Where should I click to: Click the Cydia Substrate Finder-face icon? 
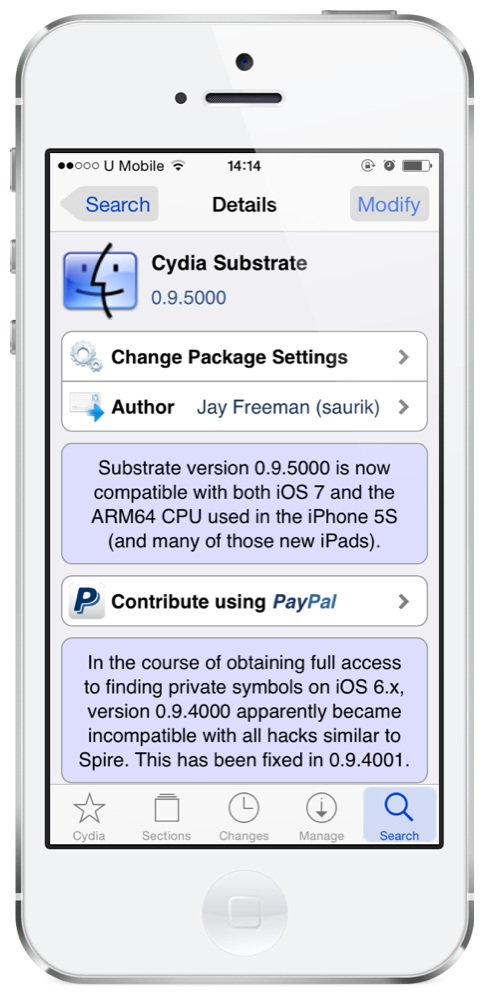[x=100, y=280]
